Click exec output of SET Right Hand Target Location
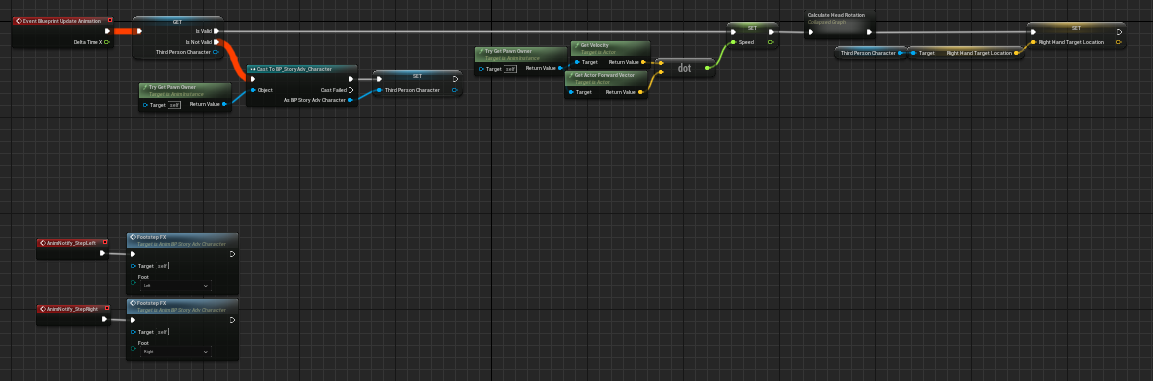The width and height of the screenshot is (1153, 381). [1118, 32]
